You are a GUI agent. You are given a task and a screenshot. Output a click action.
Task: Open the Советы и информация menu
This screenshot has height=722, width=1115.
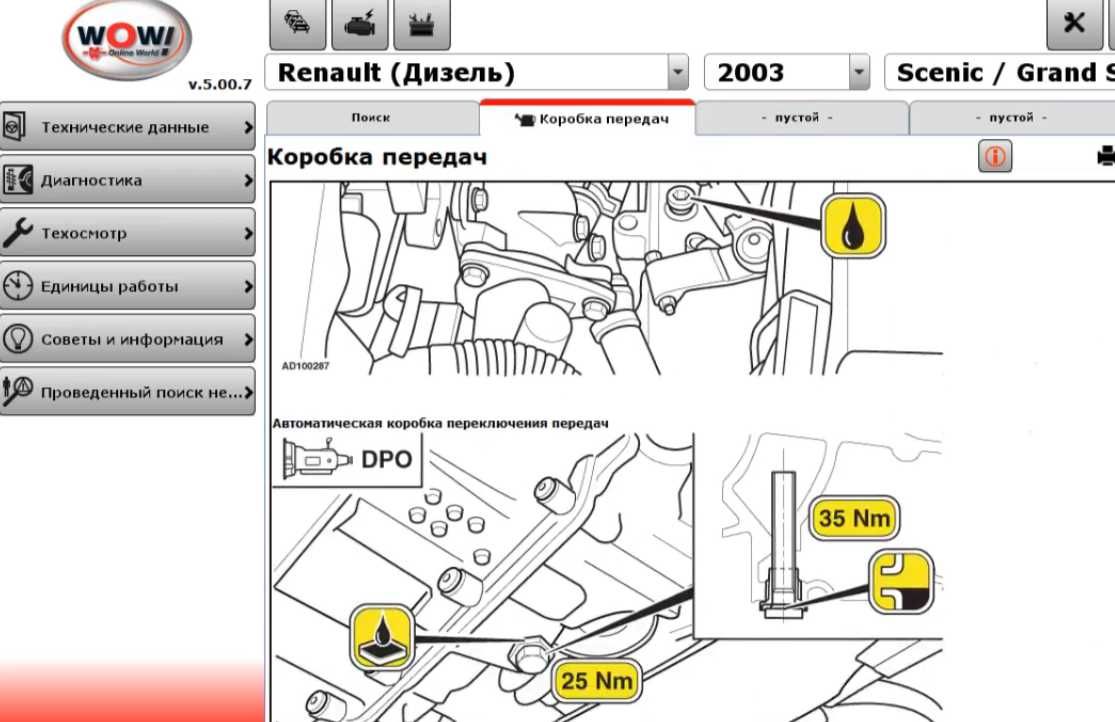[127, 339]
